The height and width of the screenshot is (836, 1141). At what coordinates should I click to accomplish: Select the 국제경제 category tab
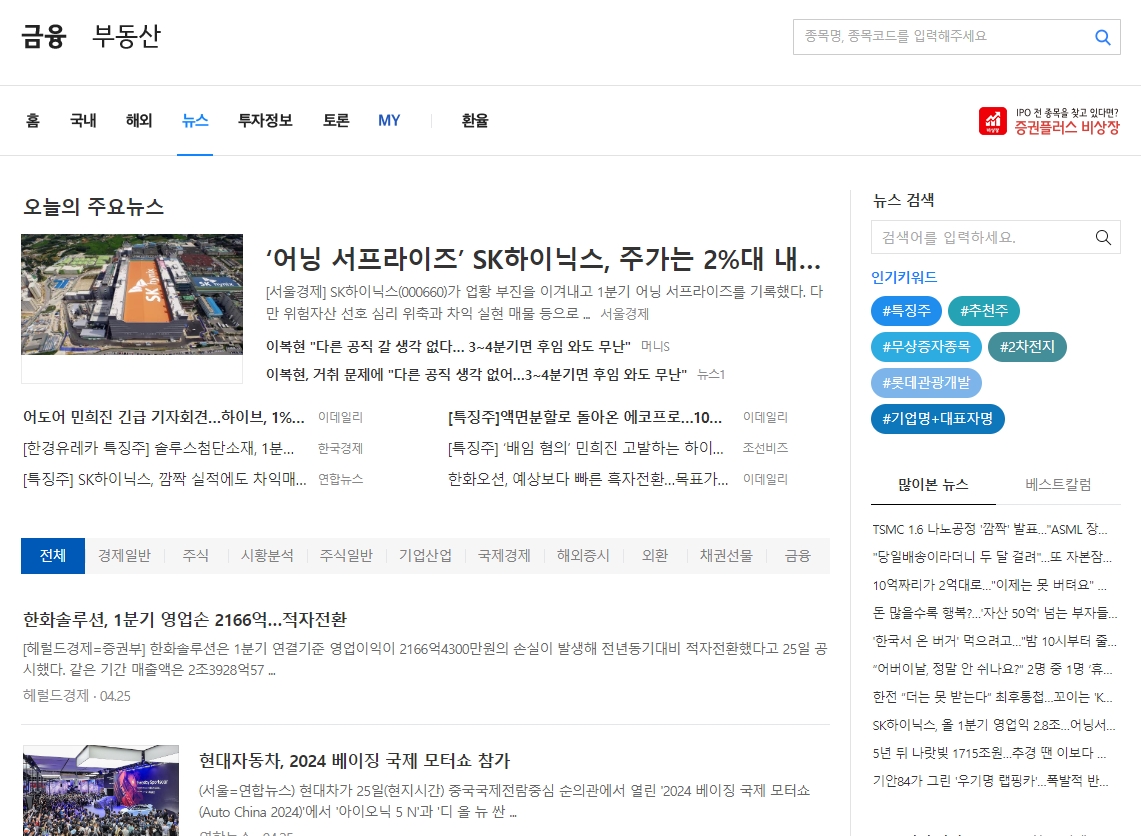click(504, 556)
